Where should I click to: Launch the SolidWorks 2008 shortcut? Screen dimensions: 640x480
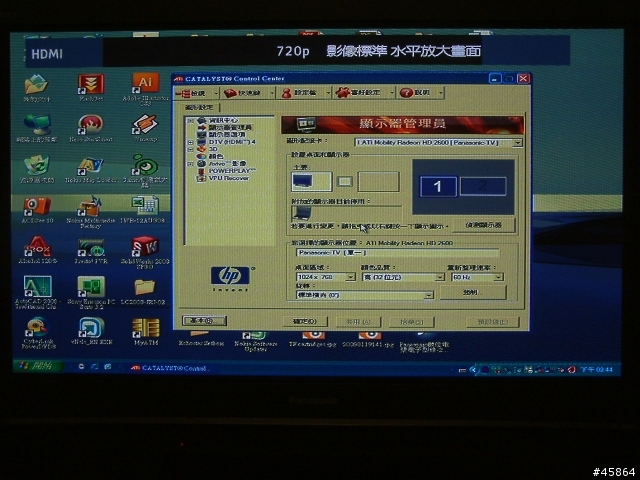tap(144, 252)
